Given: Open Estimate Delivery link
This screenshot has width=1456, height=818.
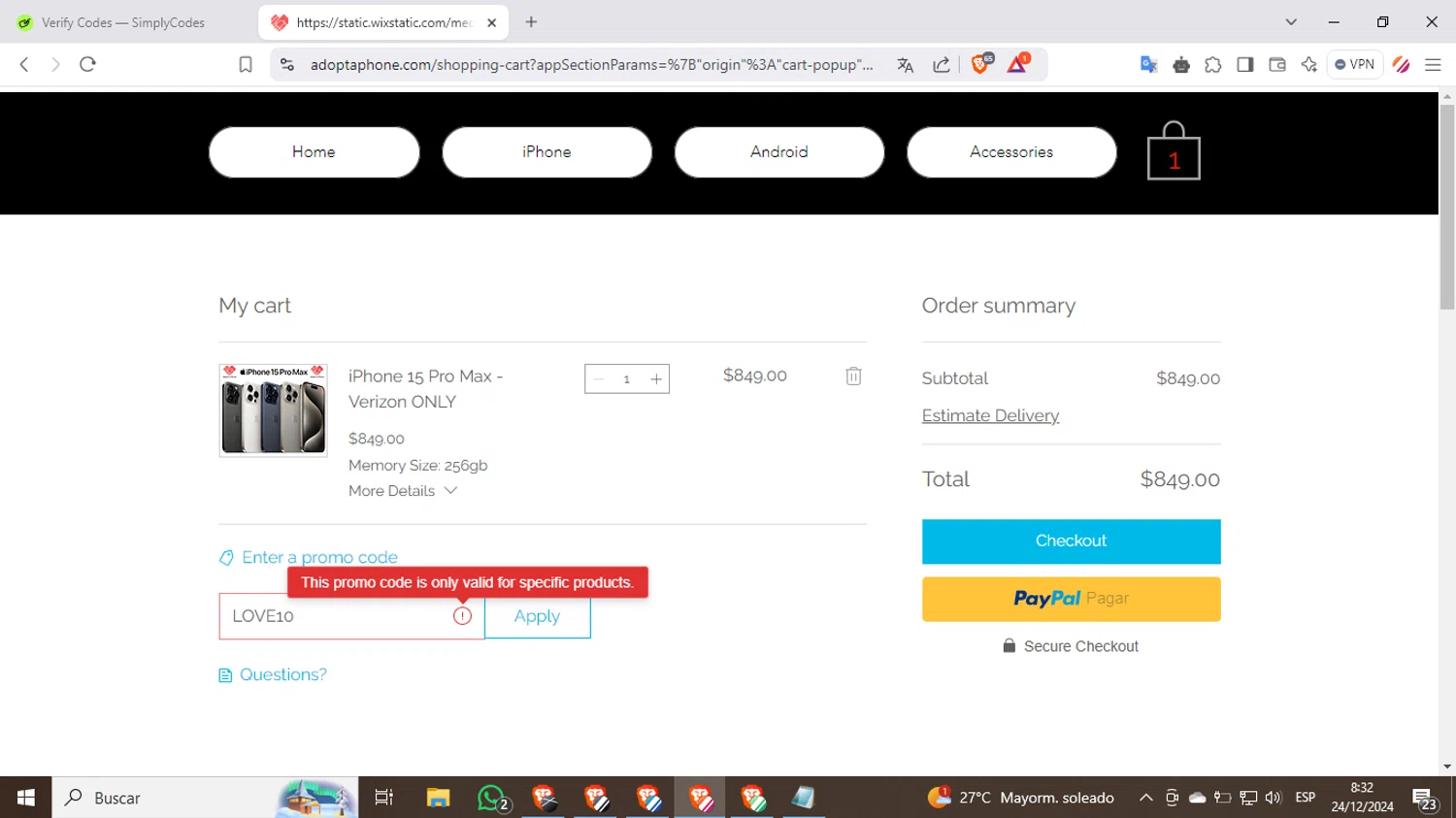Looking at the screenshot, I should point(990,415).
